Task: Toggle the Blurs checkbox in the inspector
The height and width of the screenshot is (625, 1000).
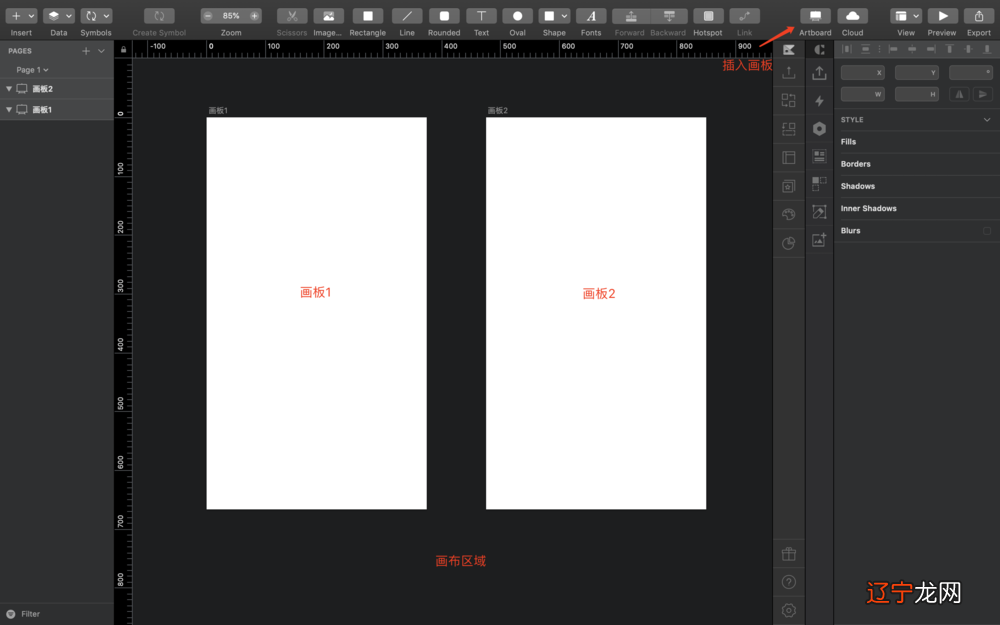Action: click(x=985, y=230)
